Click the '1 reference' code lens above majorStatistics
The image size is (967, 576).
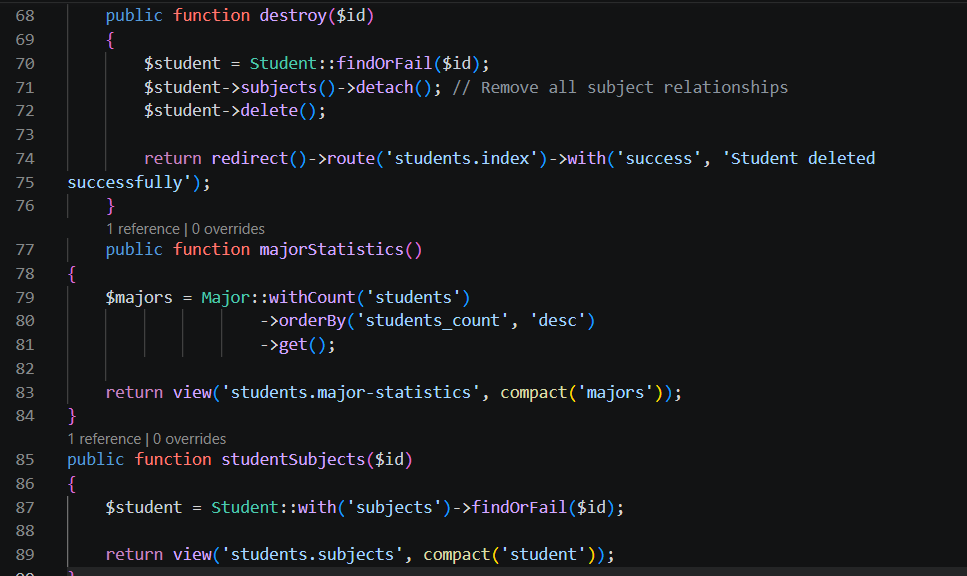click(142, 229)
